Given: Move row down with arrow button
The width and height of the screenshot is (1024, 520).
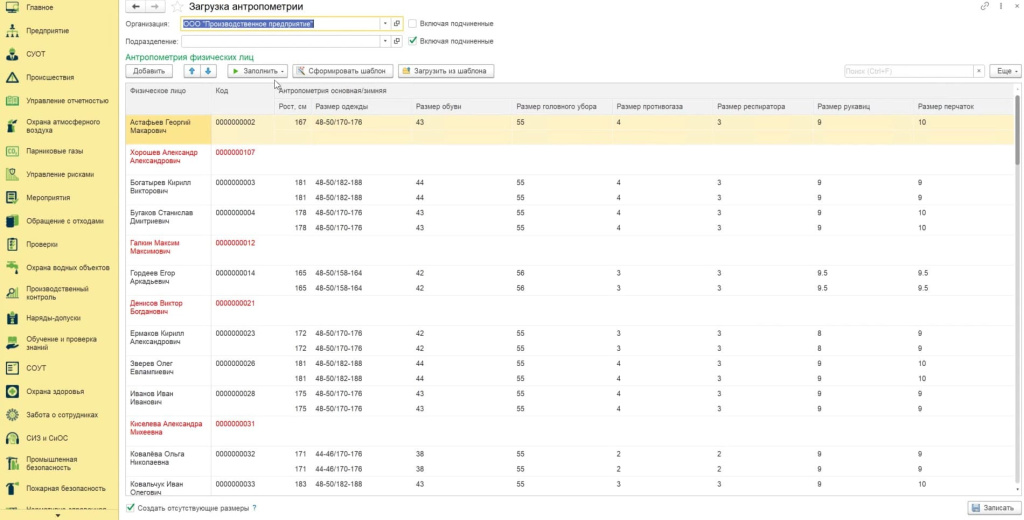Looking at the screenshot, I should (x=208, y=71).
